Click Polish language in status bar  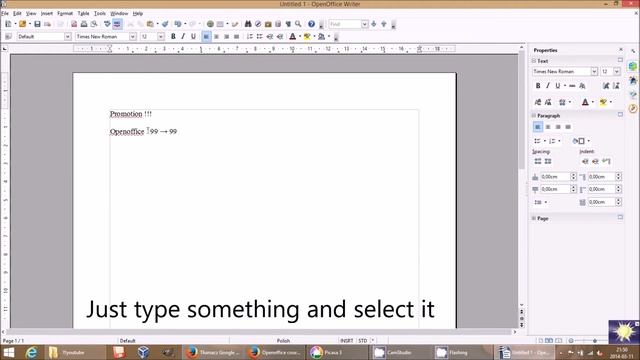click(x=283, y=340)
